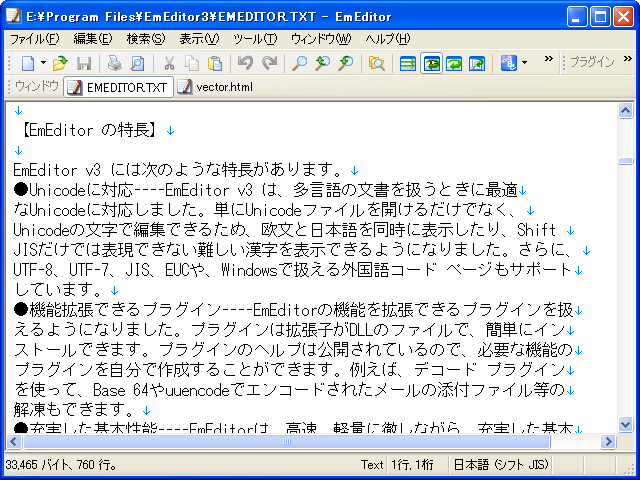Click the configuration properties toolbar icon
The height and width of the screenshot is (480, 640).
509,63
